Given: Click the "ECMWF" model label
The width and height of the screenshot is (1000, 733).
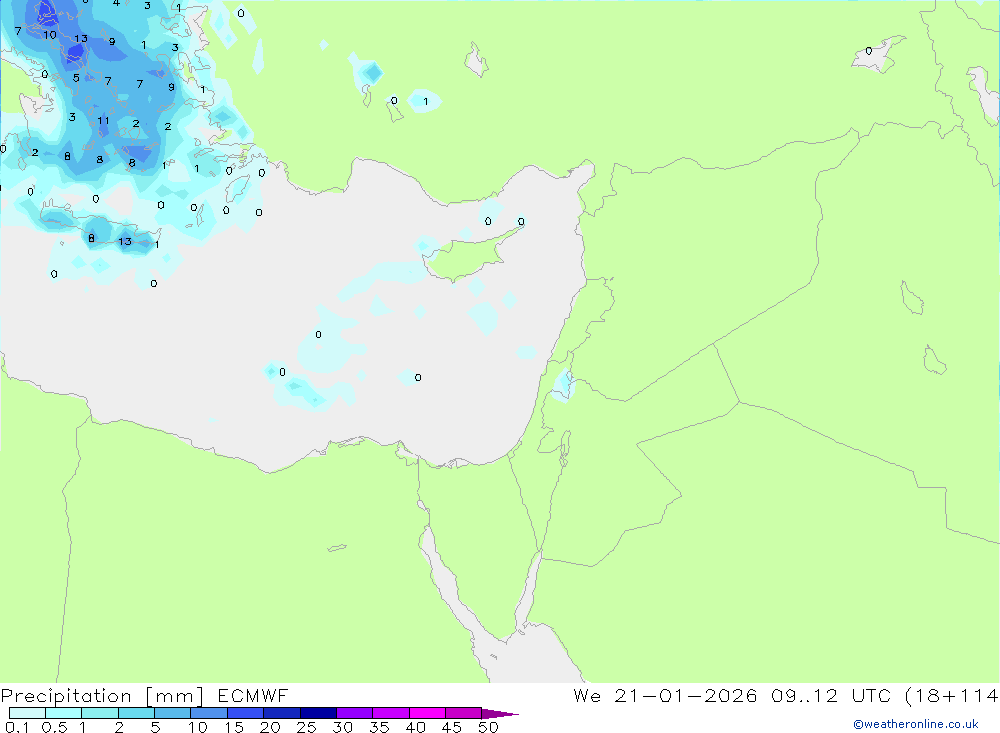Looking at the screenshot, I should (253, 695).
